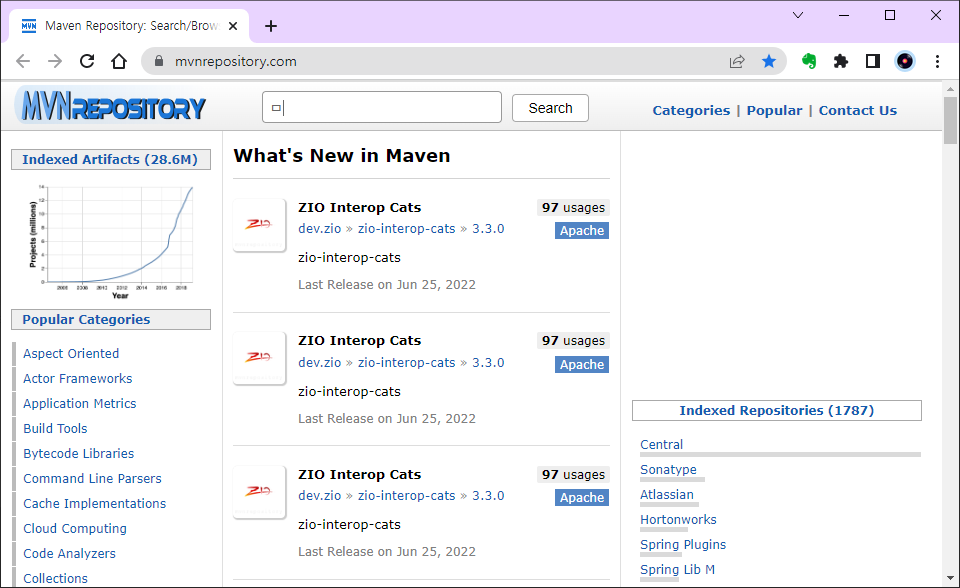This screenshot has width=960, height=588.
Task: Open Cache Implementations category
Action: click(94, 503)
